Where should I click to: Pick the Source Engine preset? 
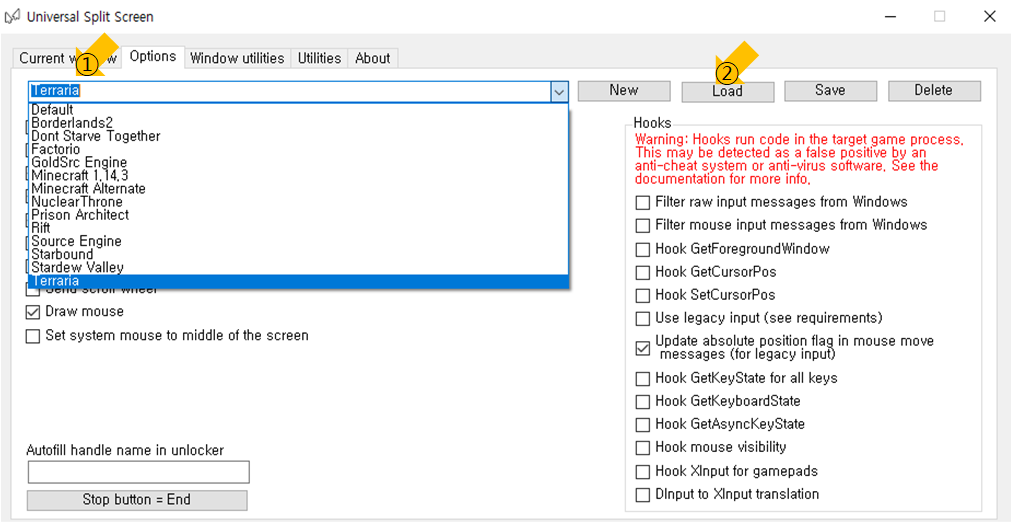[298, 241]
